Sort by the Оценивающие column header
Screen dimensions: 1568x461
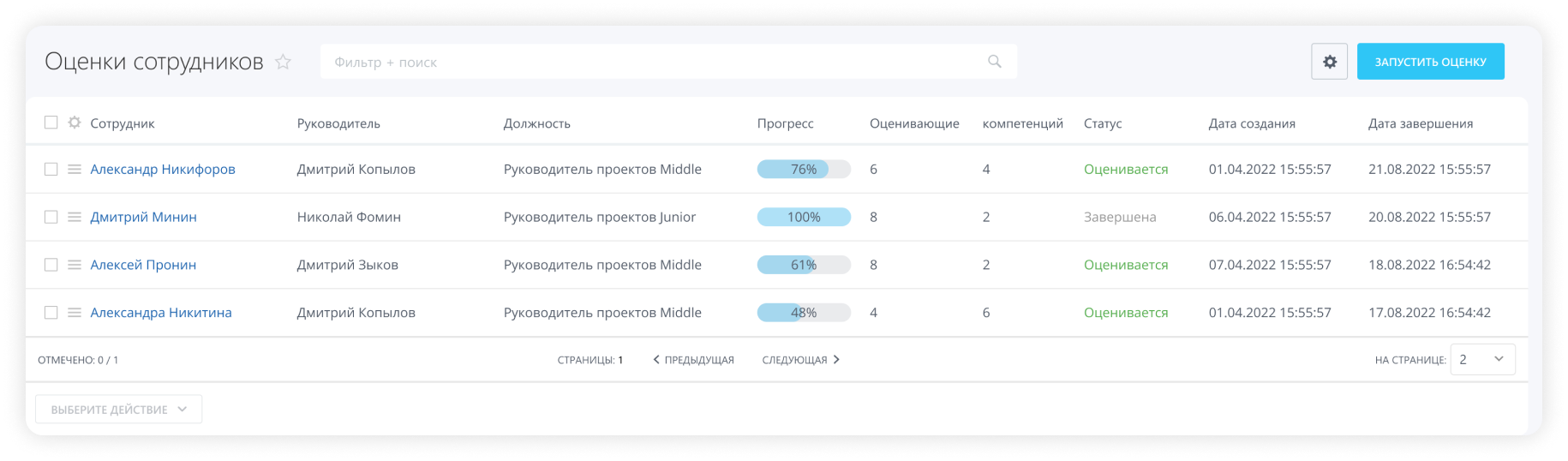(914, 123)
